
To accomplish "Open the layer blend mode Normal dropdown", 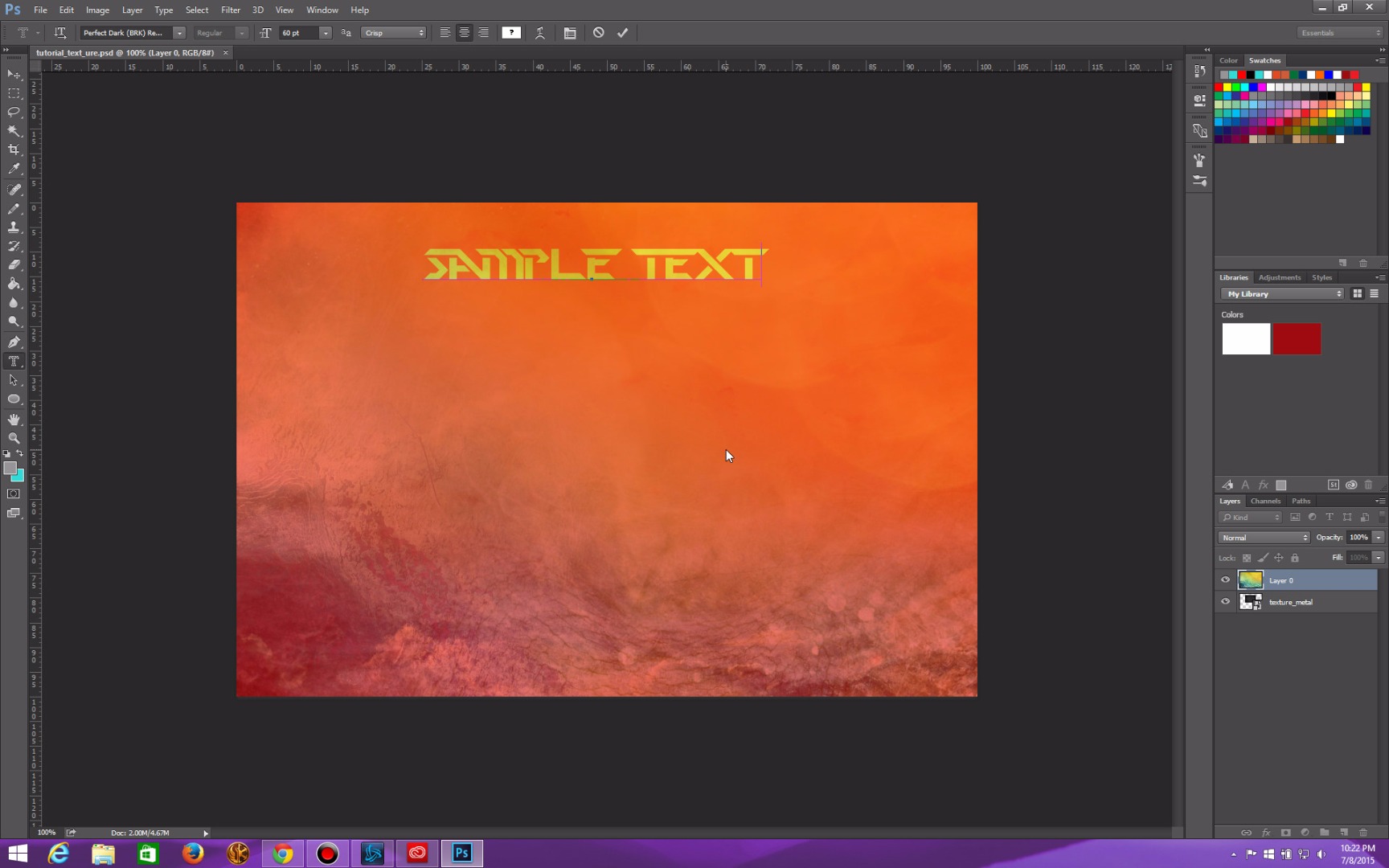I will (x=1264, y=538).
